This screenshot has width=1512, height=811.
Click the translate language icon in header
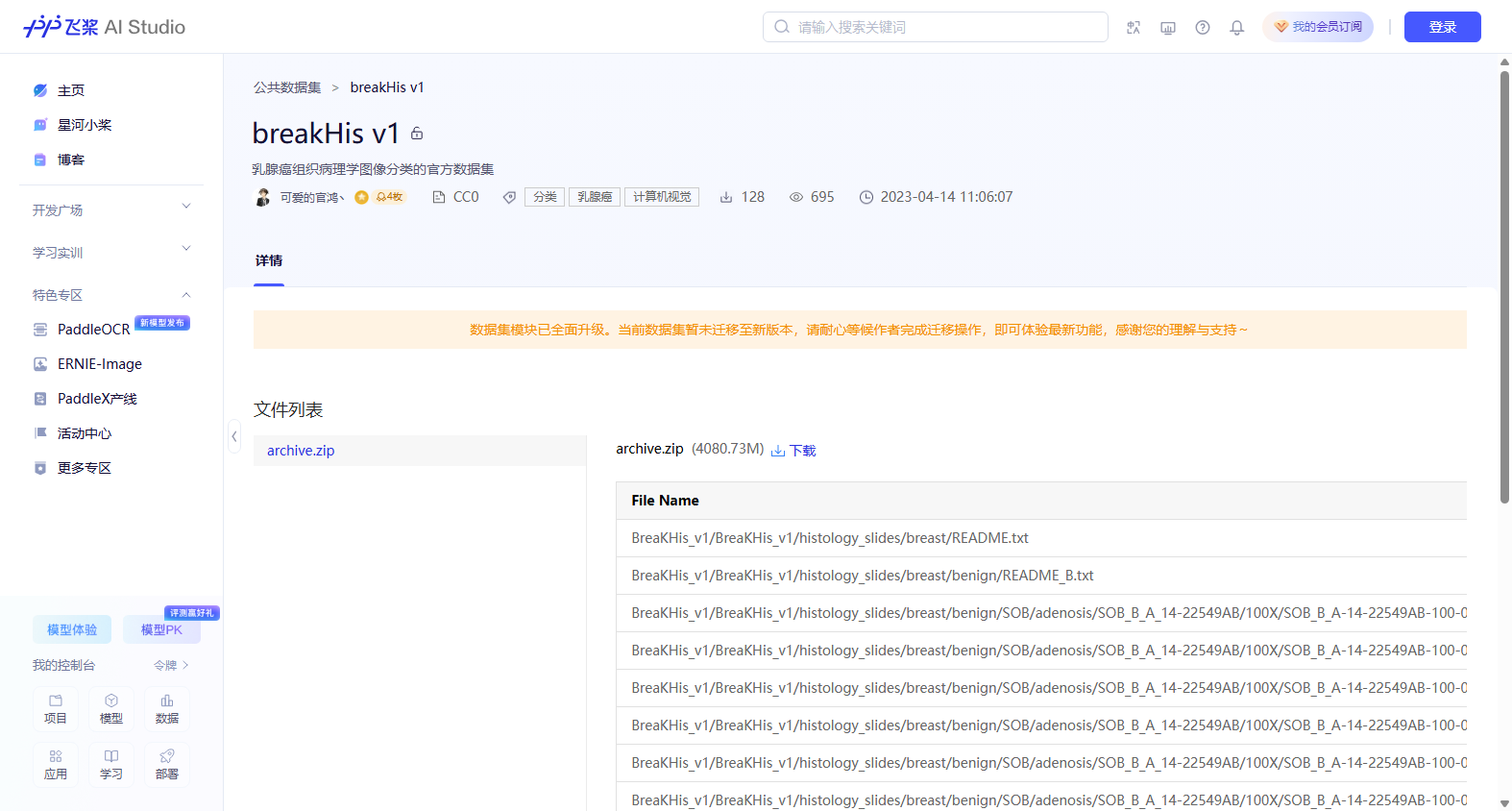1134,28
